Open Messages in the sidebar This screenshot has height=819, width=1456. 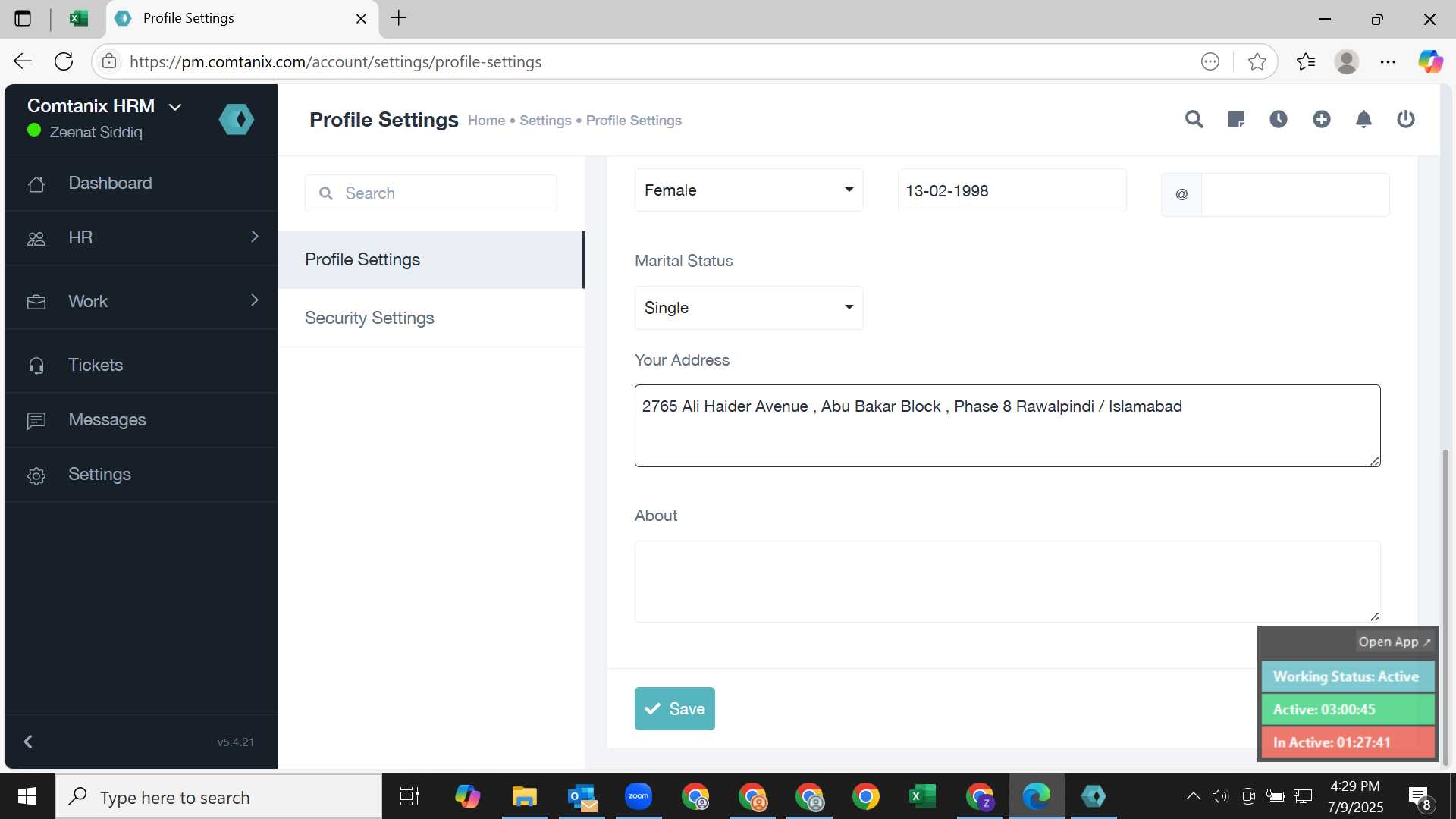pos(141,419)
